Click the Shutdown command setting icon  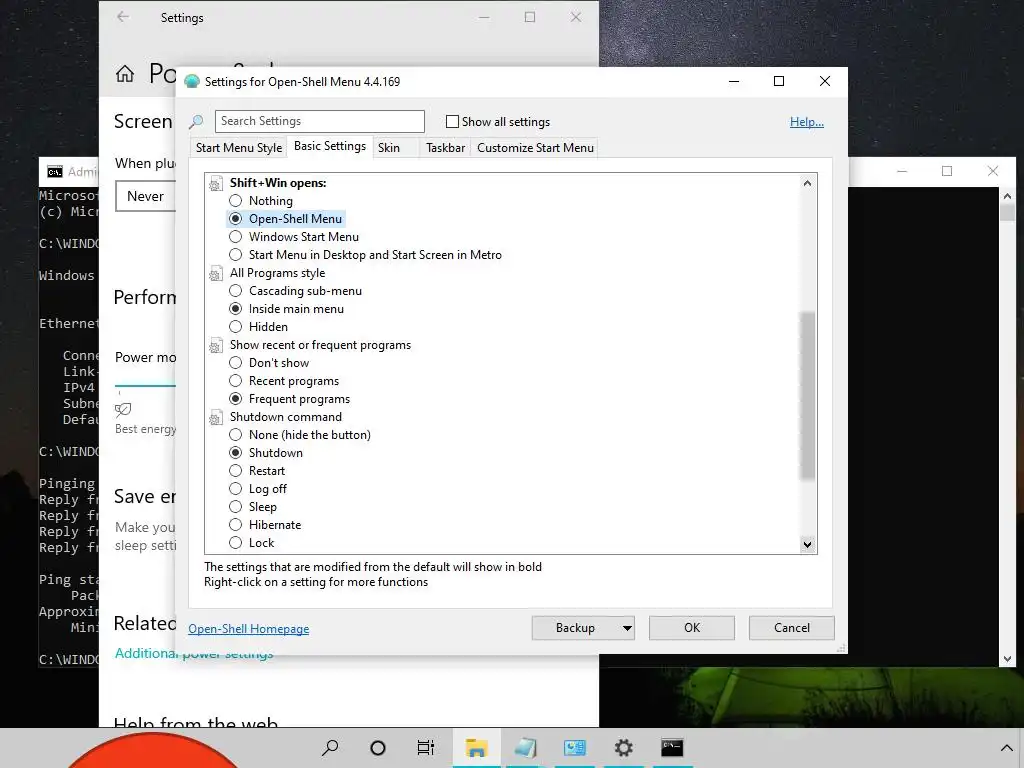pyautogui.click(x=216, y=417)
